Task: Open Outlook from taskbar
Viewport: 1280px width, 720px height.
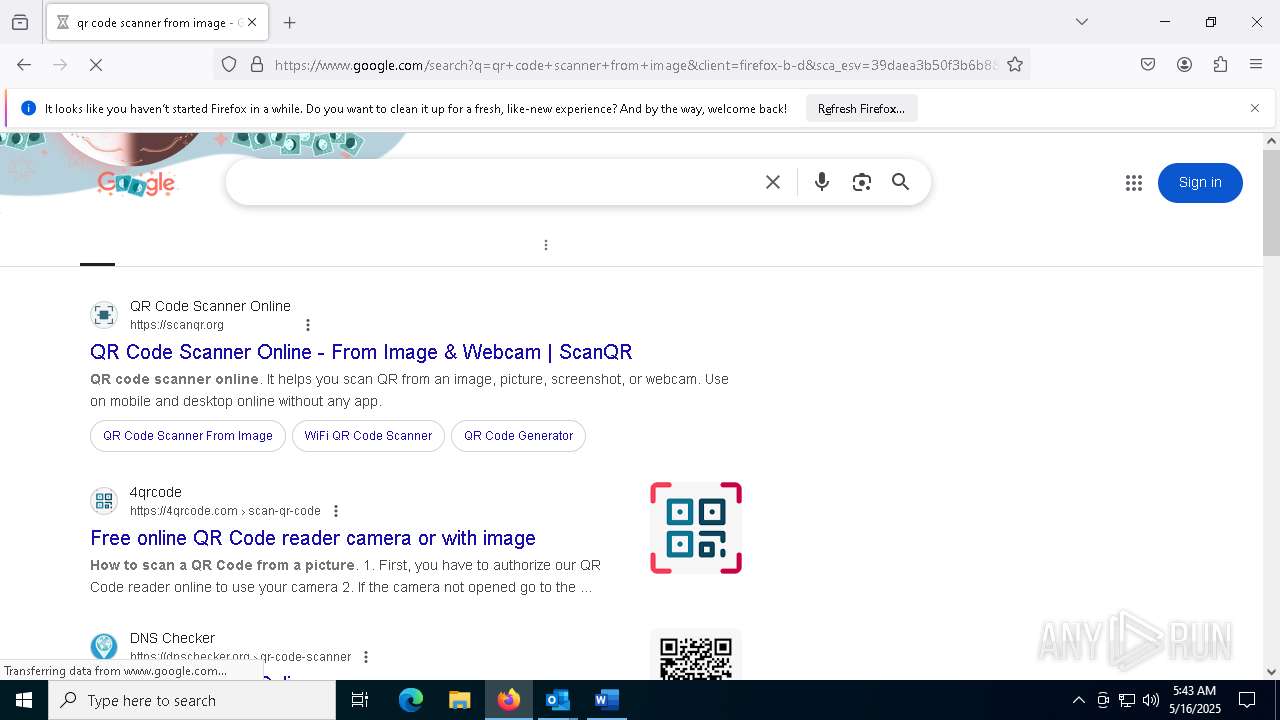Action: [557, 700]
